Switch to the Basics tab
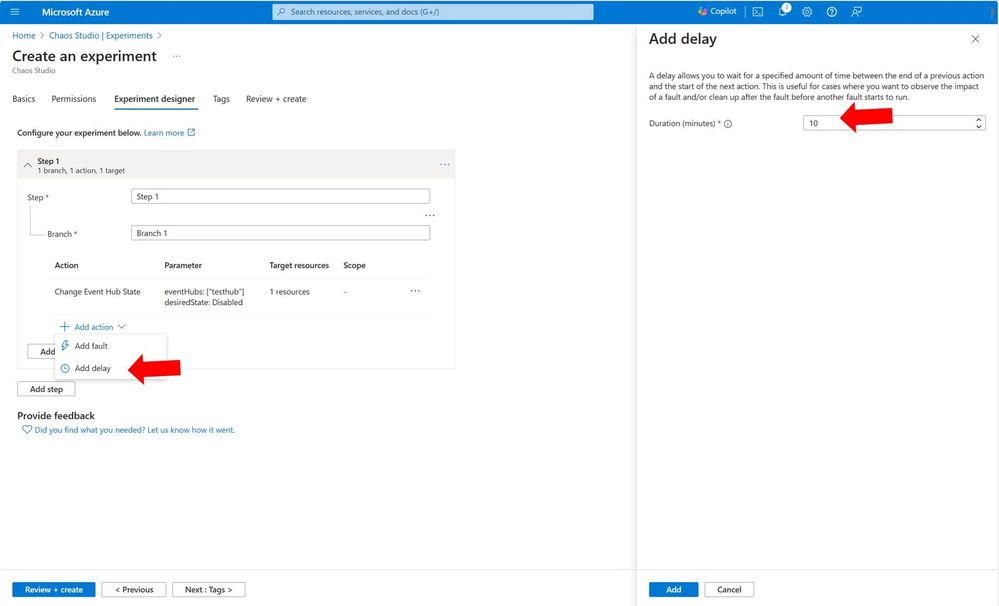999x606 pixels. pos(24,99)
